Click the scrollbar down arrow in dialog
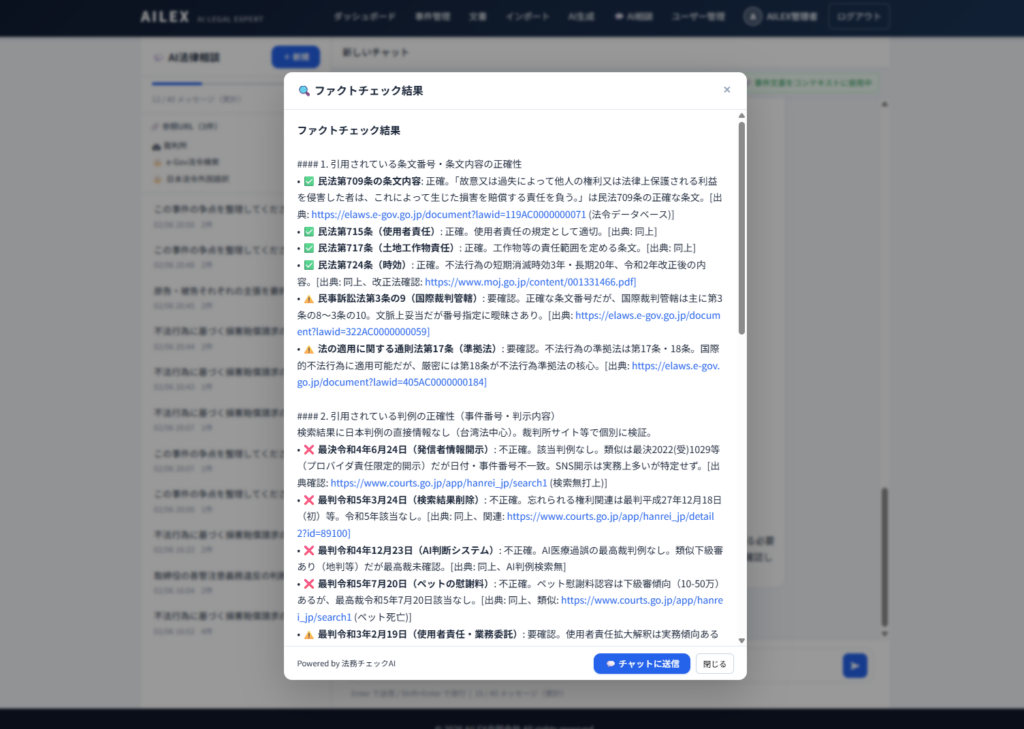 (741, 640)
